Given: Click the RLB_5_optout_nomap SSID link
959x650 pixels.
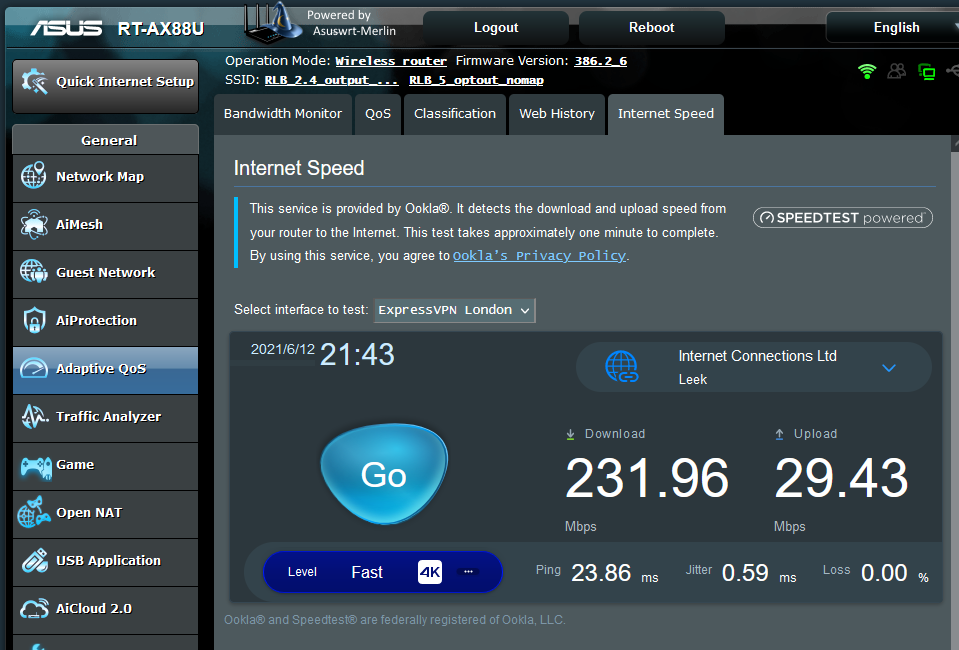Looking at the screenshot, I should click(x=476, y=80).
